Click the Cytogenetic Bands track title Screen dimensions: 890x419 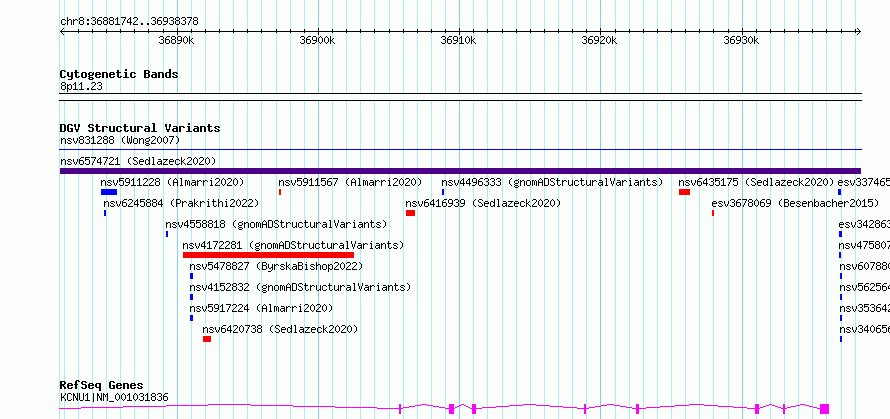[119, 74]
